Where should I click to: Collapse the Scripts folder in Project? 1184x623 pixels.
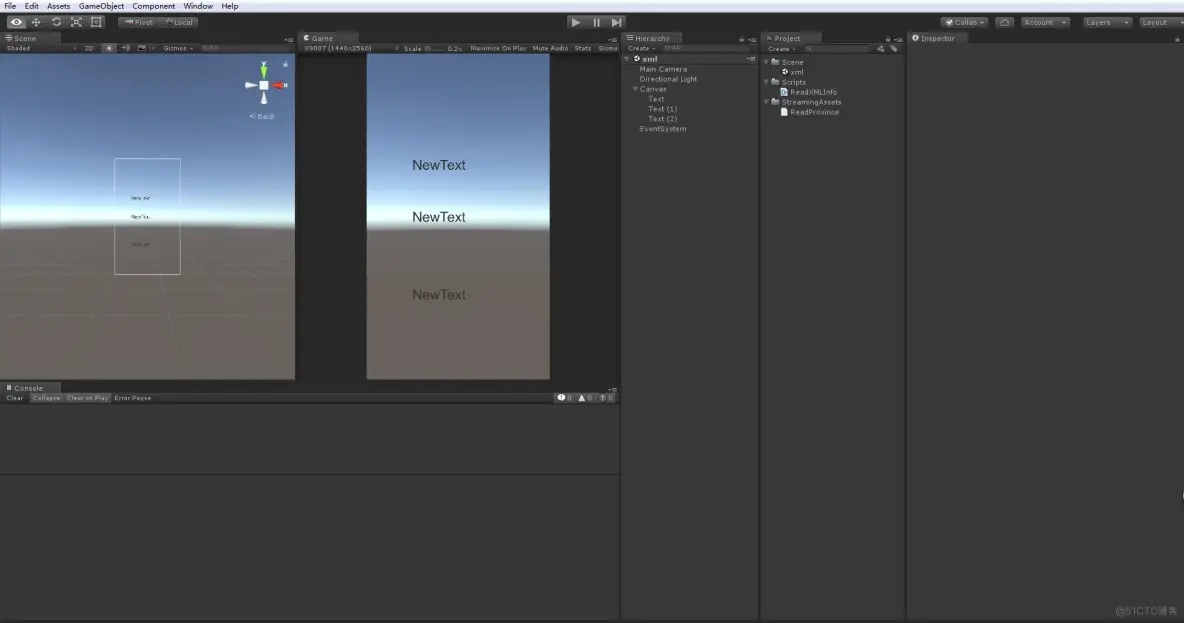(766, 82)
